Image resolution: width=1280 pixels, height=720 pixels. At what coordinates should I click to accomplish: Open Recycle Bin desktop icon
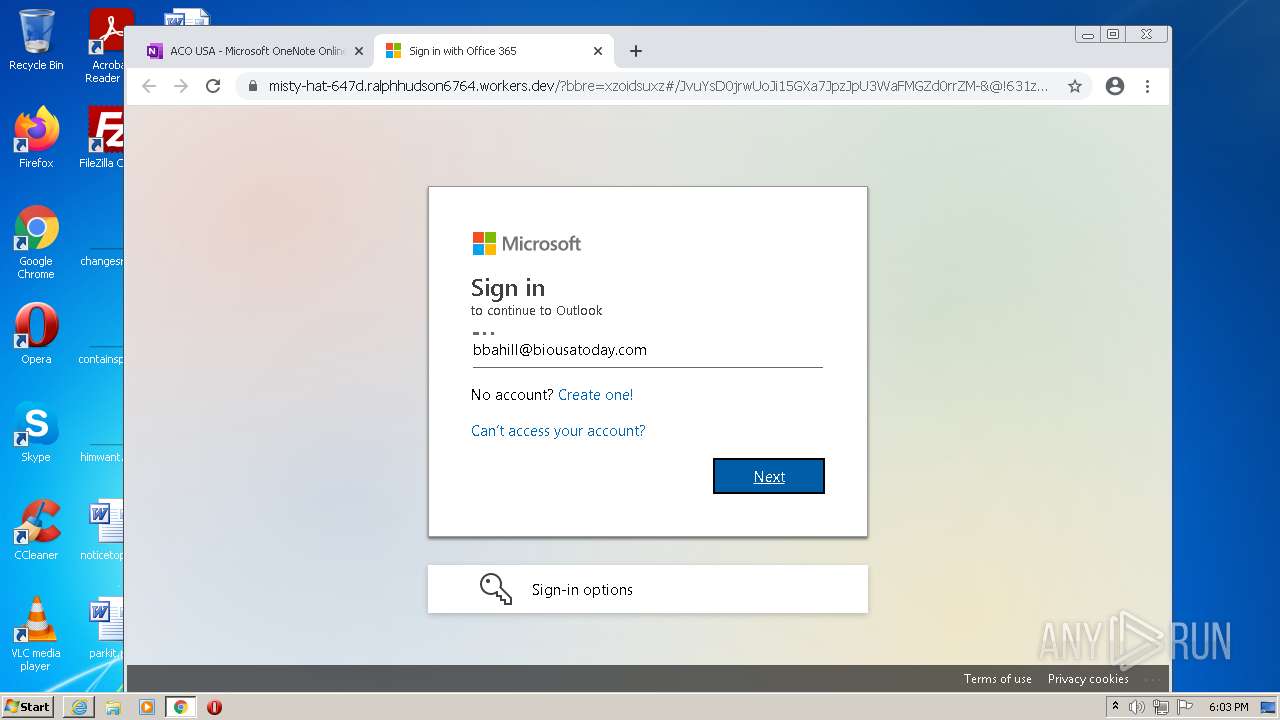[36, 40]
